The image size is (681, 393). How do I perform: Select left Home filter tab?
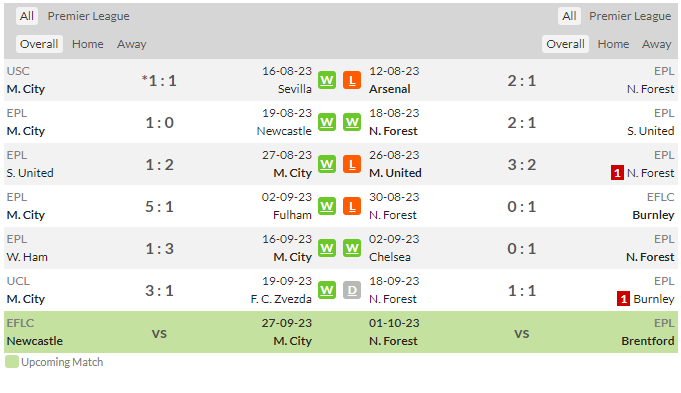(88, 44)
